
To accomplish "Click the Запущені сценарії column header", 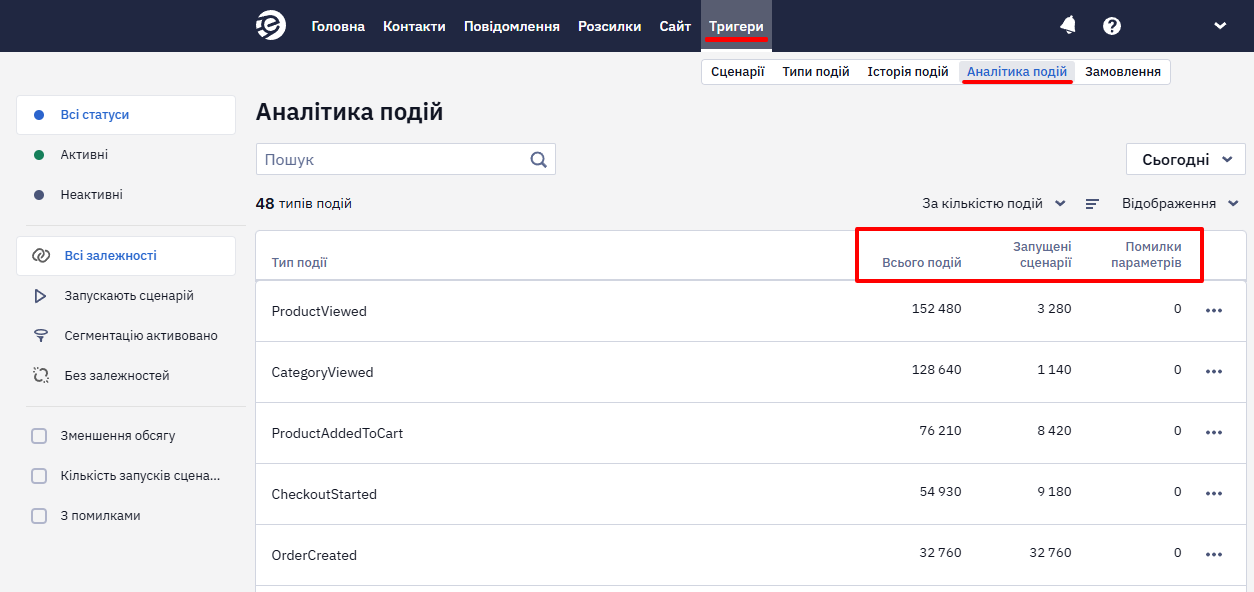I will pyautogui.click(x=1042, y=255).
